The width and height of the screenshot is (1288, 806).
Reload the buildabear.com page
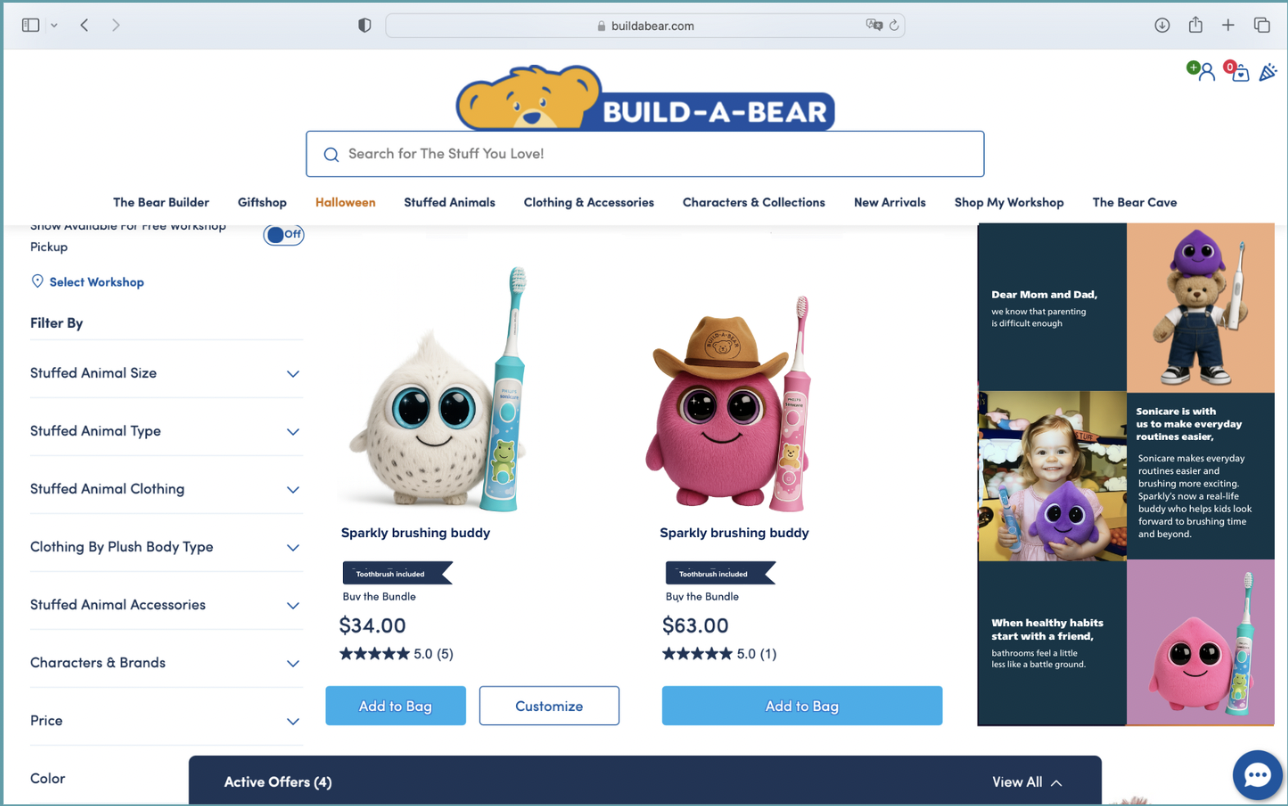tap(894, 25)
